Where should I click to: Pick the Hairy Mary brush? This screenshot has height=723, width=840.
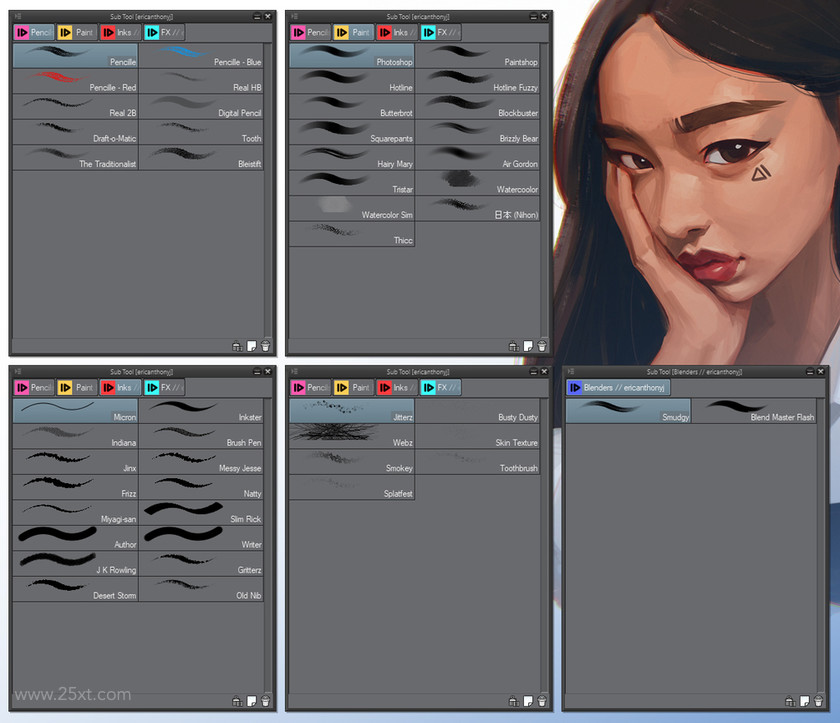(351, 157)
